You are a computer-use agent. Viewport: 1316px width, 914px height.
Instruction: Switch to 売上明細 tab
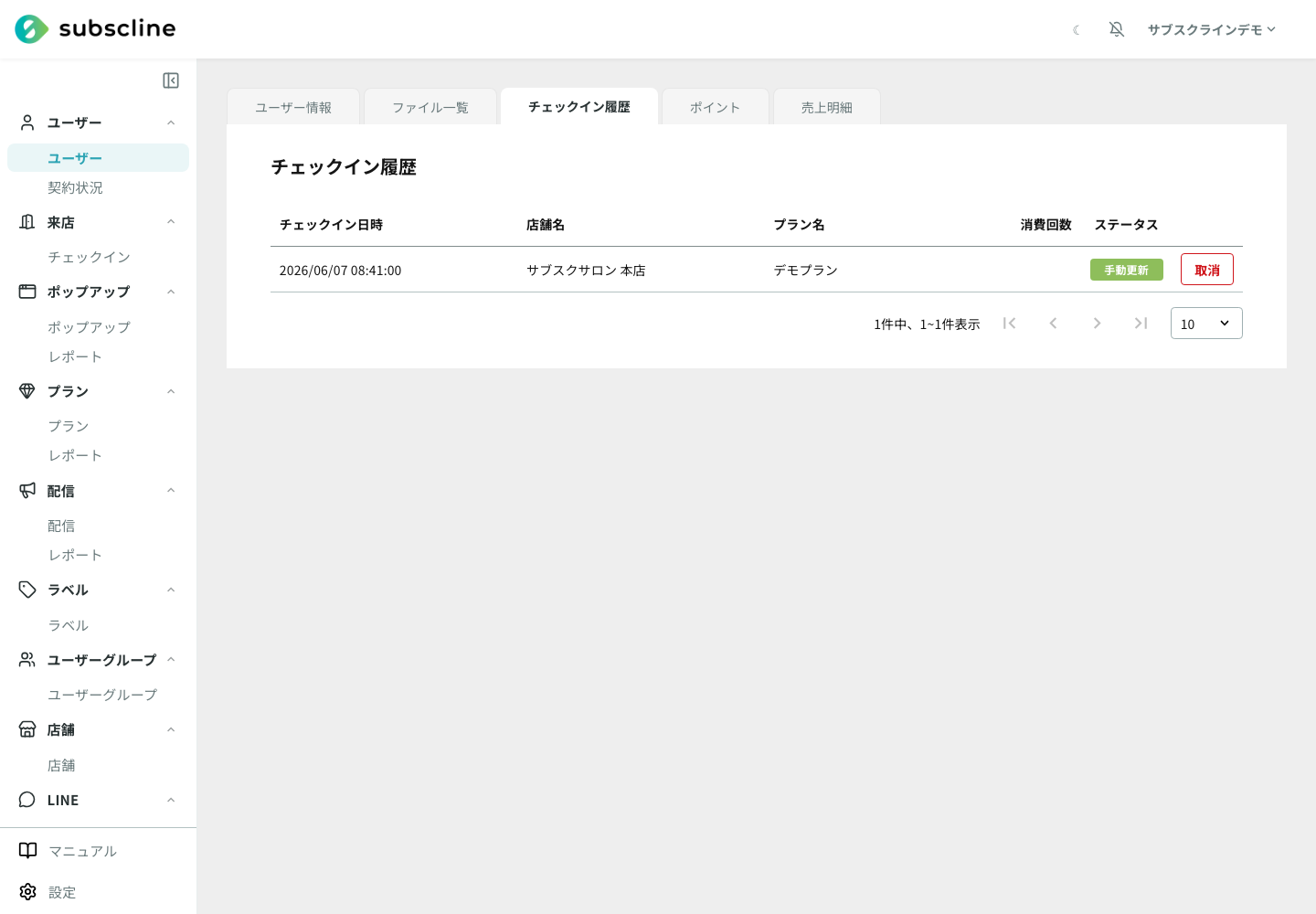(827, 107)
